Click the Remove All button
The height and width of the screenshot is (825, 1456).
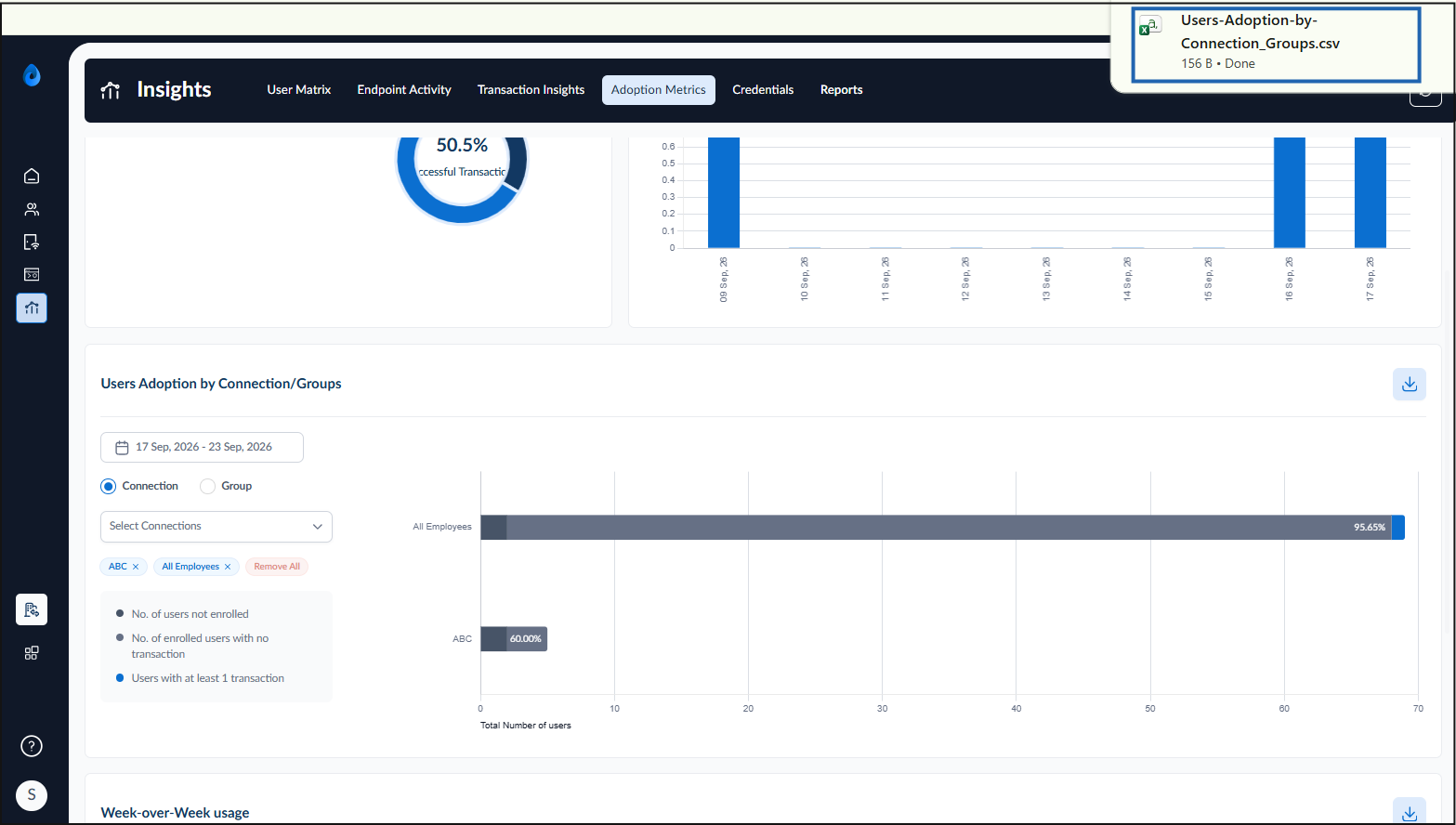pyautogui.click(x=277, y=567)
